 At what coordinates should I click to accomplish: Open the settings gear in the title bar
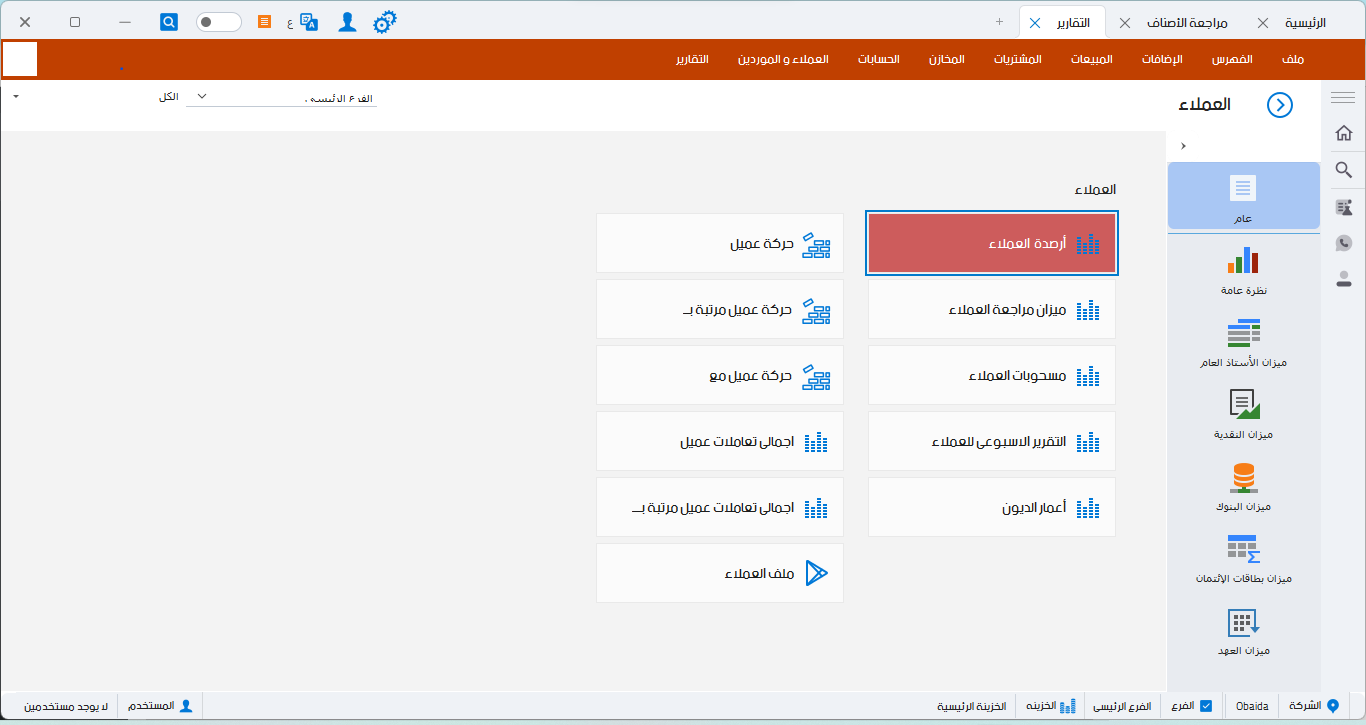click(x=384, y=21)
